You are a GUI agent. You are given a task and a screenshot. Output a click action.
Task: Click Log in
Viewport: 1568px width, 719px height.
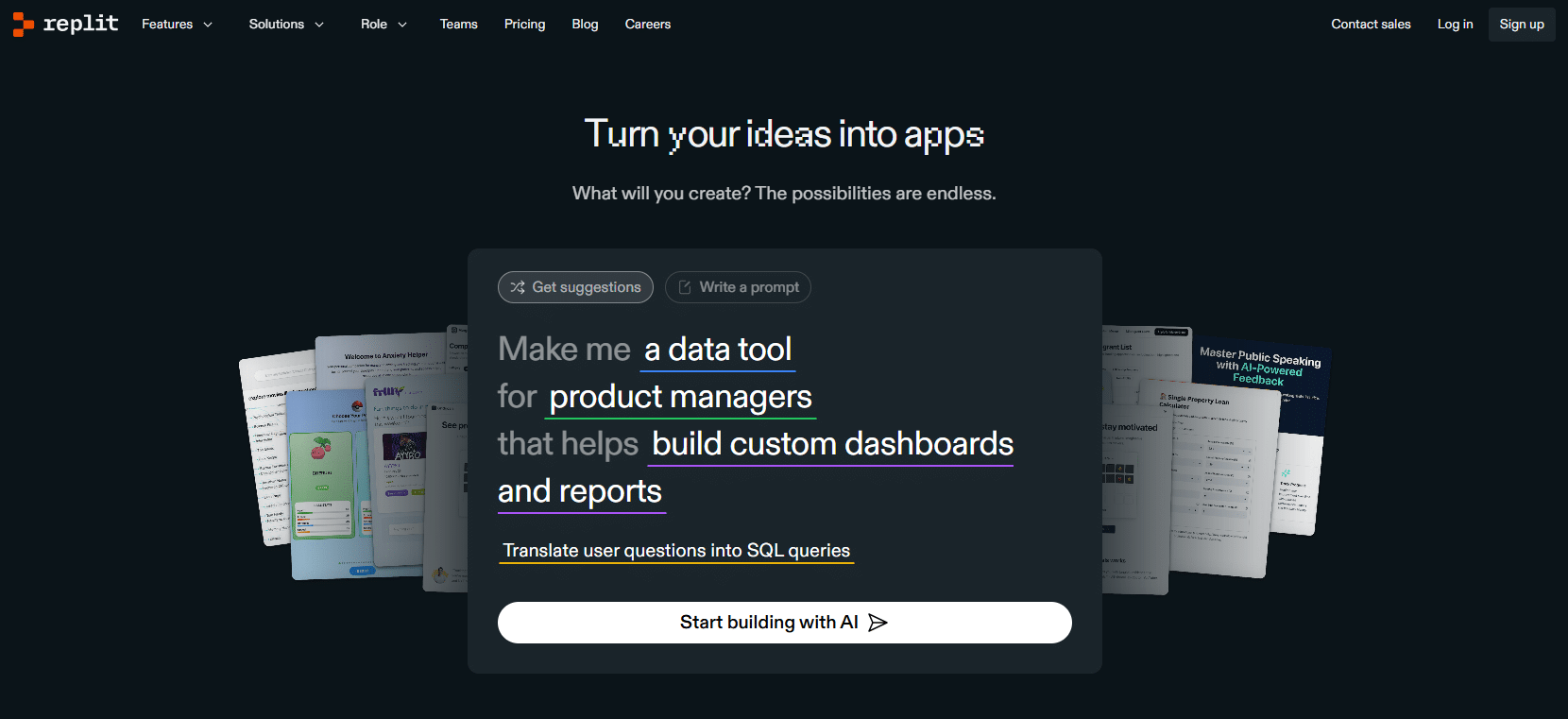1455,25
